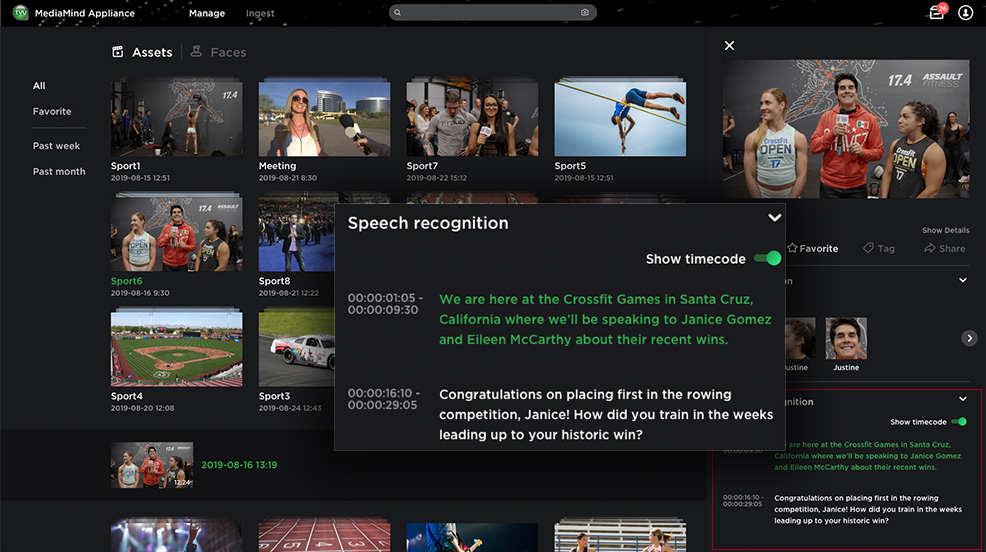Viewport: 986px width, 552px height.
Task: Open the Sport3 race car thumbnail
Action: (x=296, y=347)
